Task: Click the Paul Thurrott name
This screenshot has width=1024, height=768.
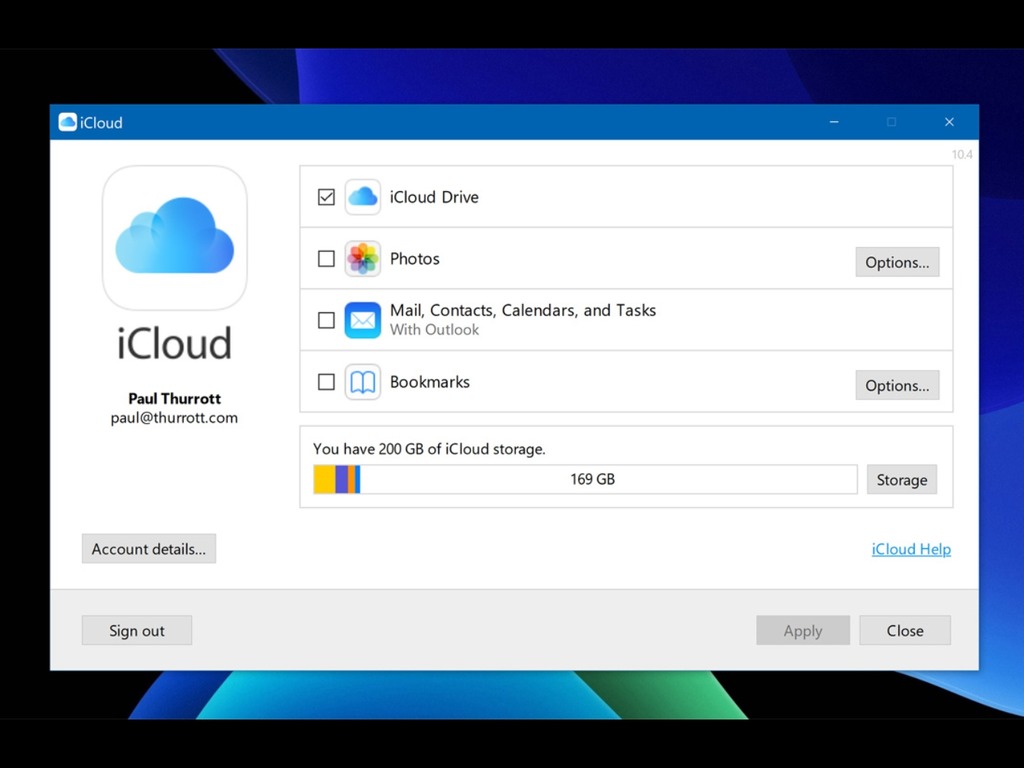Action: point(174,398)
